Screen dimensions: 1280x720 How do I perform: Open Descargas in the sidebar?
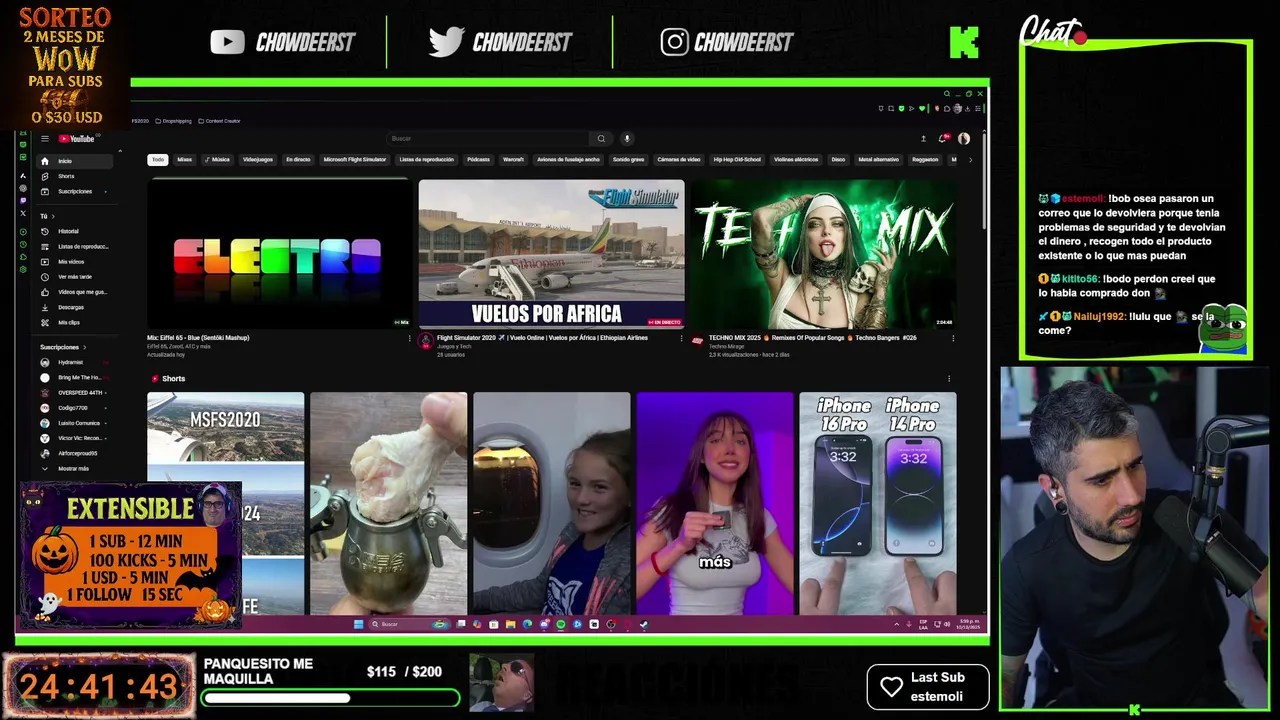[x=77, y=307]
